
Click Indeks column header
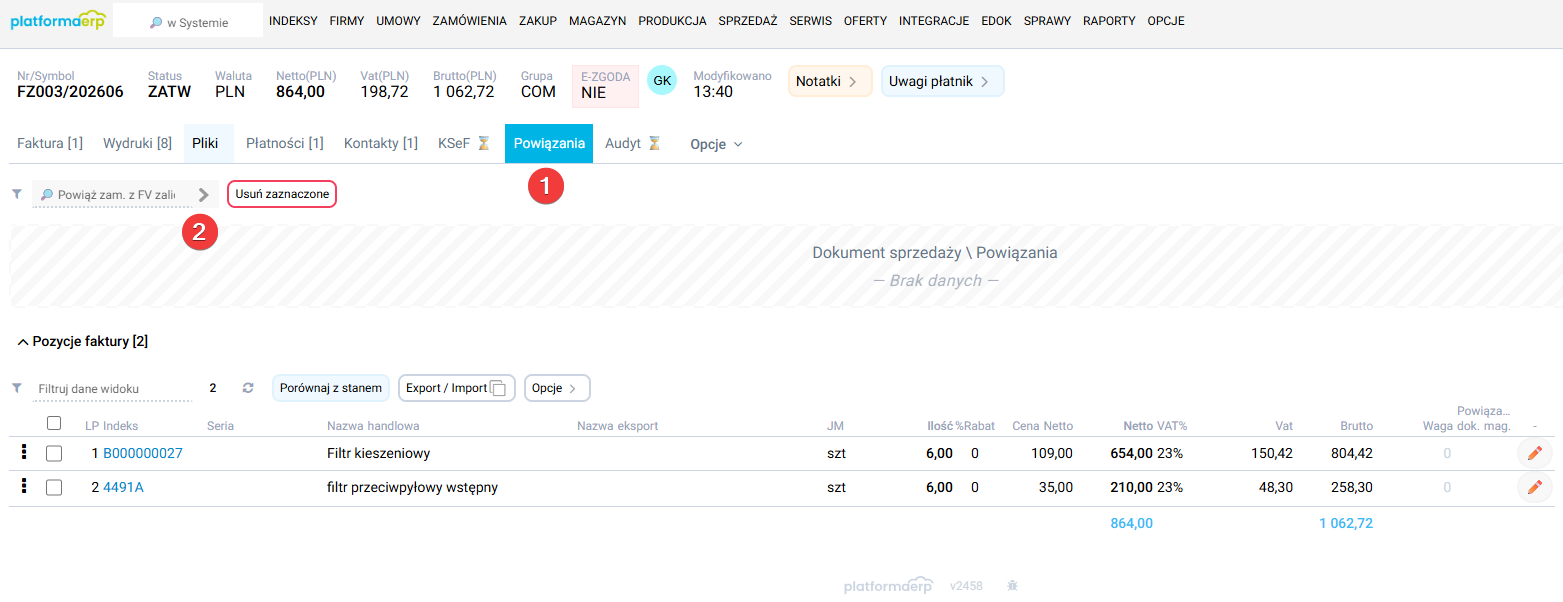(x=120, y=426)
